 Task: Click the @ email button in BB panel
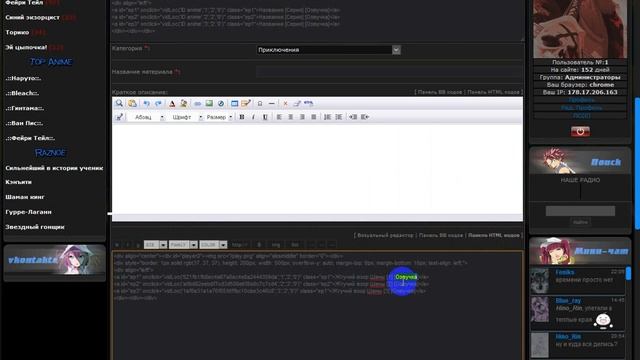tap(259, 245)
